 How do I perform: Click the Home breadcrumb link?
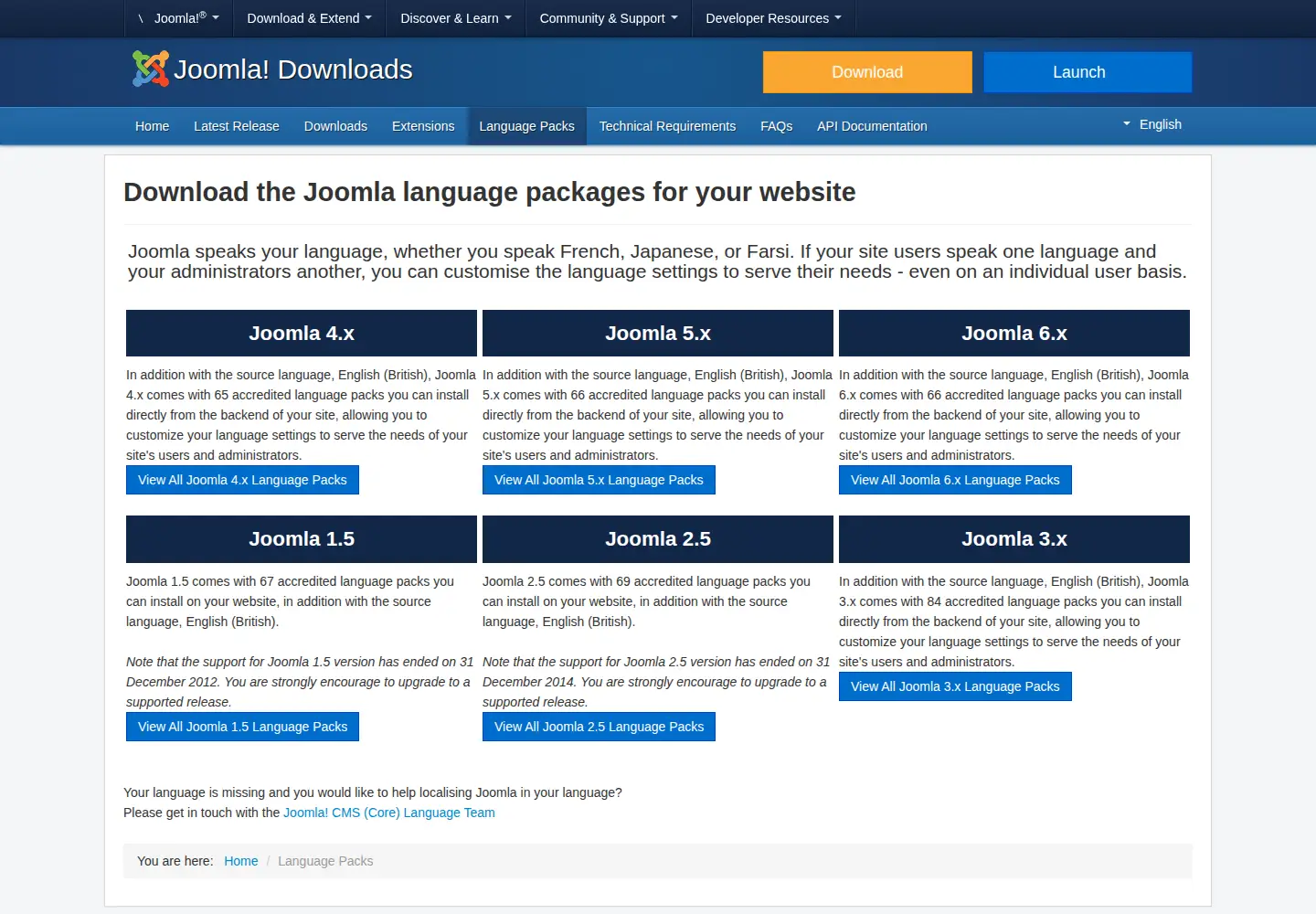[x=241, y=861]
